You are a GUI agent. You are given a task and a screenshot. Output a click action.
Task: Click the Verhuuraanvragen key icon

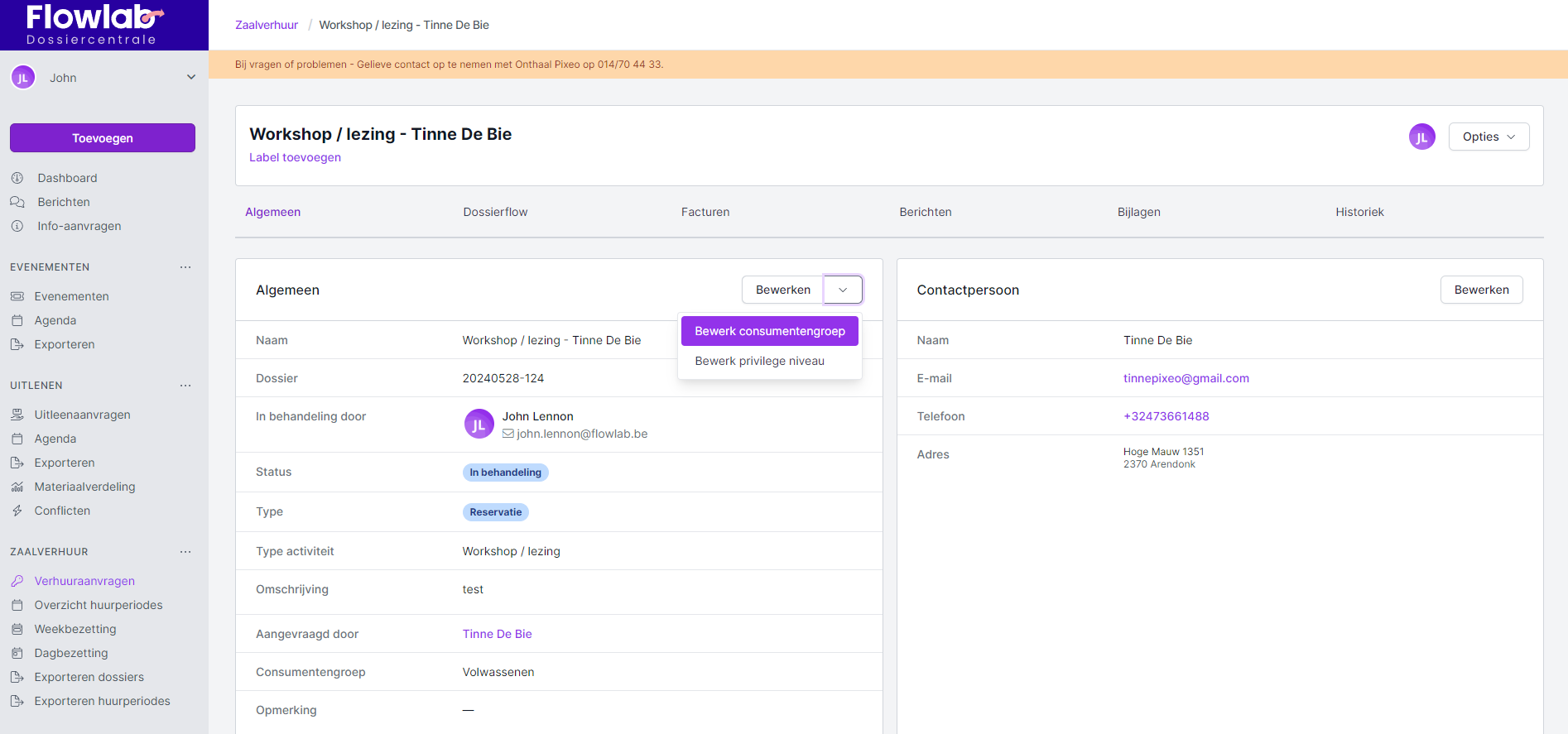click(x=17, y=581)
